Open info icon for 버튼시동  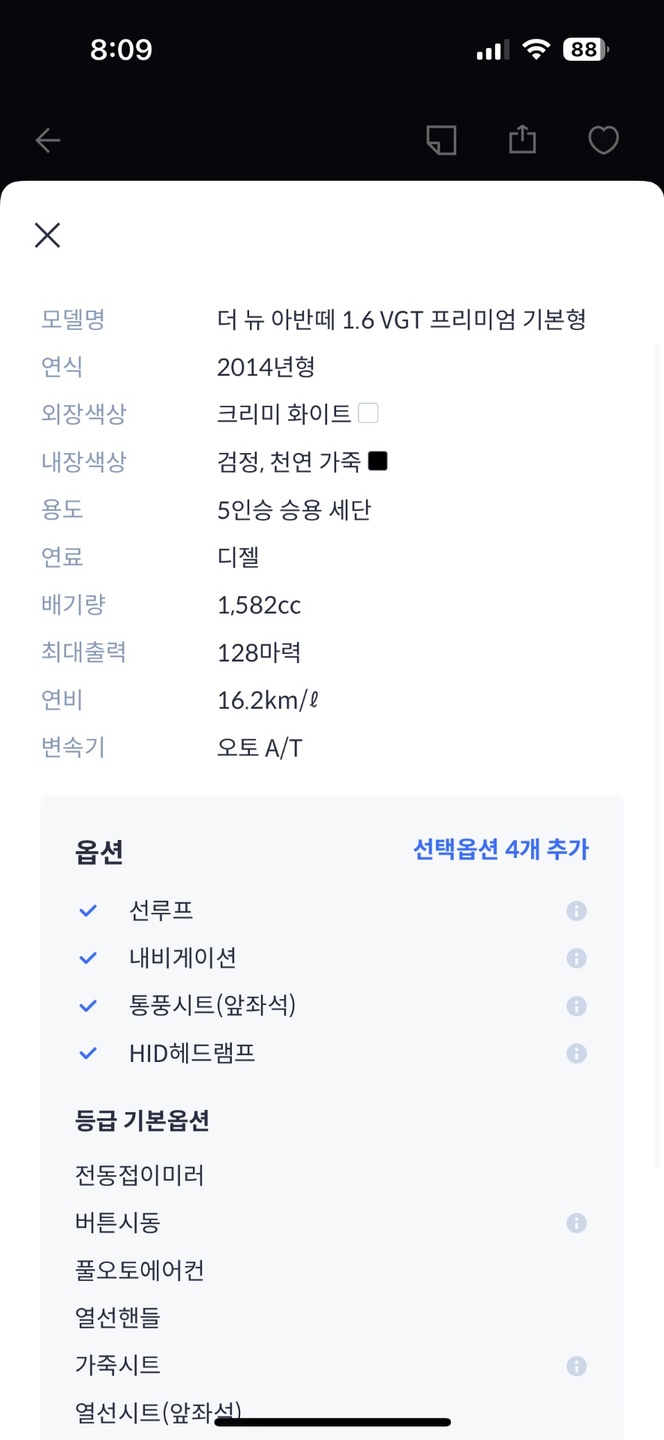click(x=576, y=1223)
